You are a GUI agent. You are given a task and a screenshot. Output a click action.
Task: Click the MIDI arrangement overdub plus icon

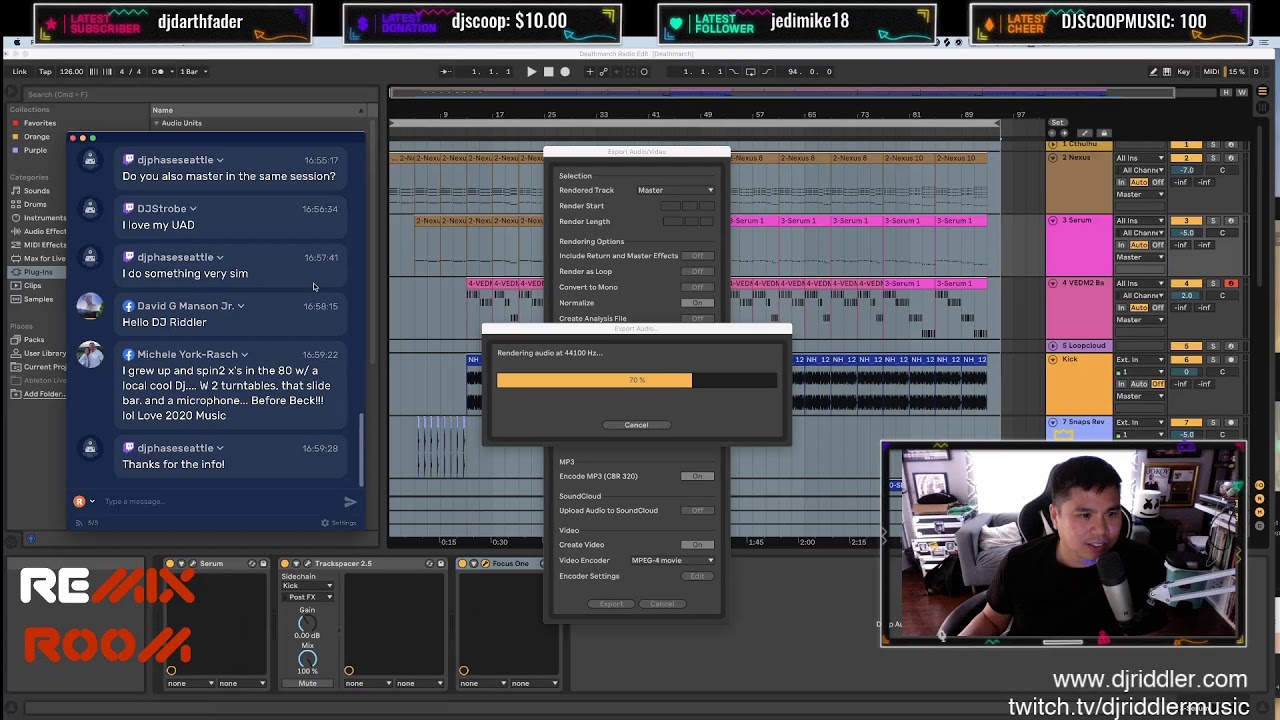[589, 72]
